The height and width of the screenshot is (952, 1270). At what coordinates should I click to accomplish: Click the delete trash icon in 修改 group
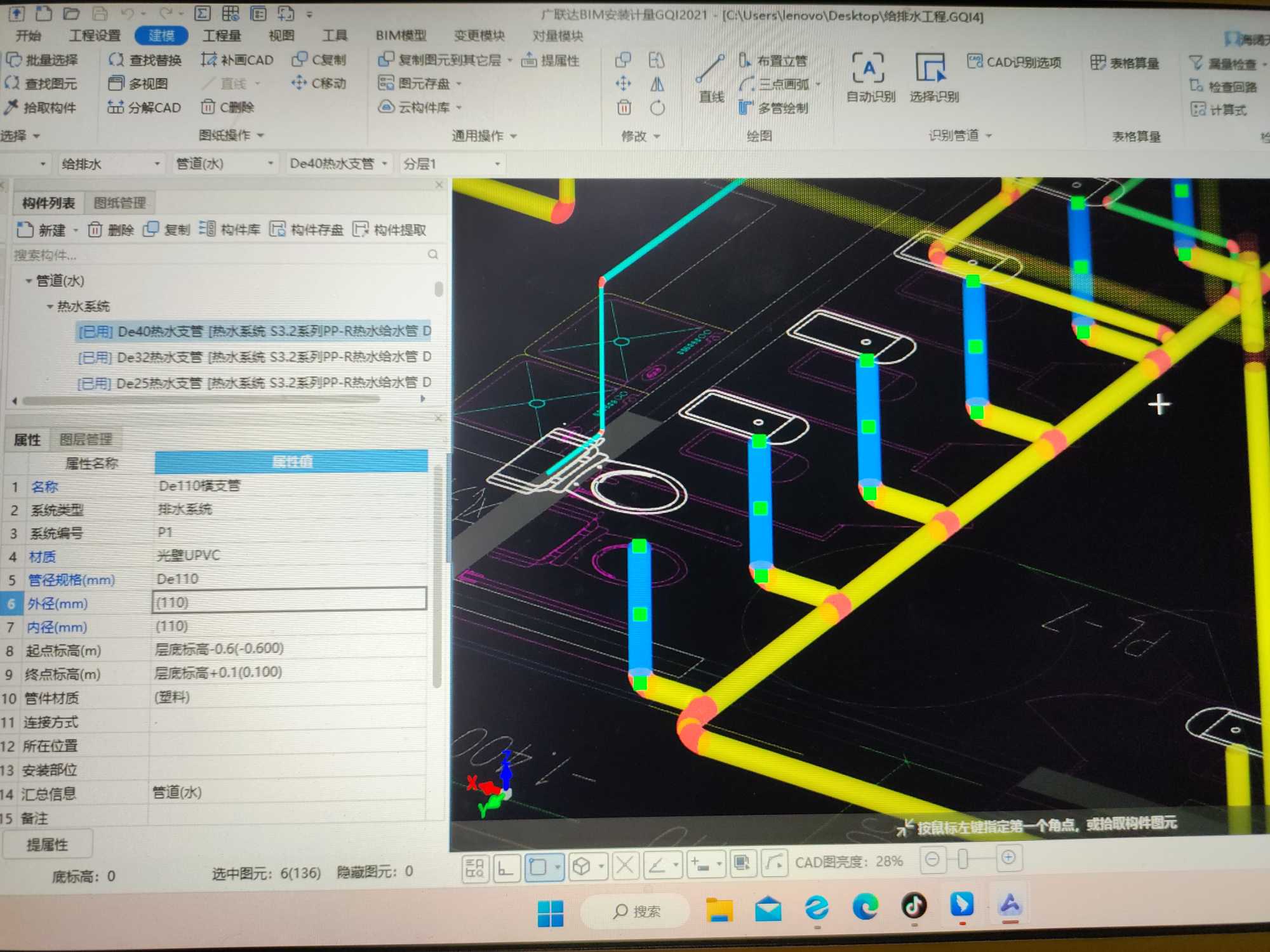[624, 107]
